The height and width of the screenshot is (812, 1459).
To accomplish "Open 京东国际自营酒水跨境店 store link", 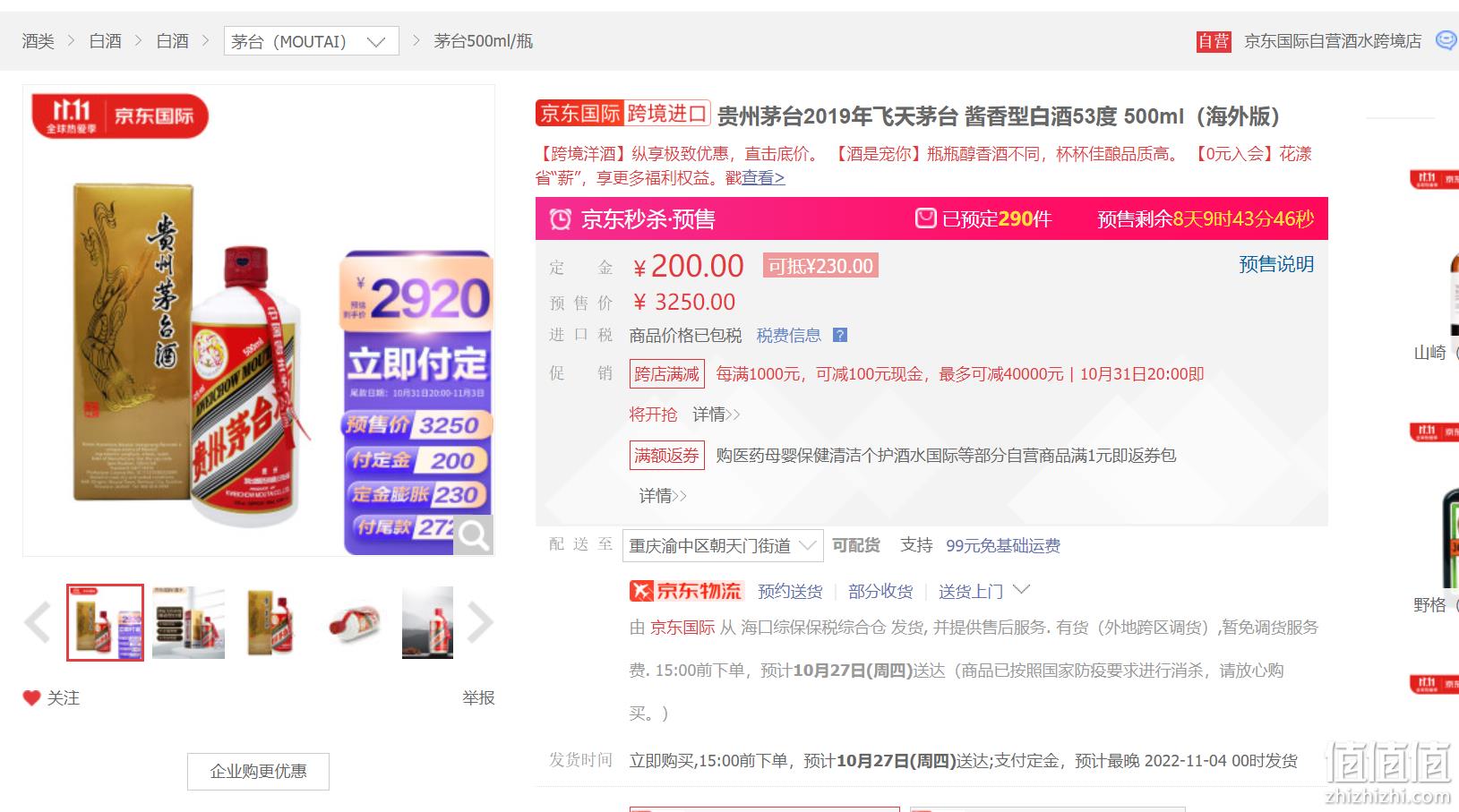I will pos(1333,41).
